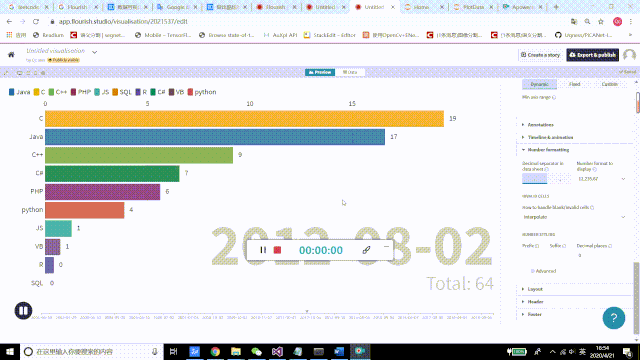Click the Create a story button
Screen dimensions: 640x360
pos(540,55)
